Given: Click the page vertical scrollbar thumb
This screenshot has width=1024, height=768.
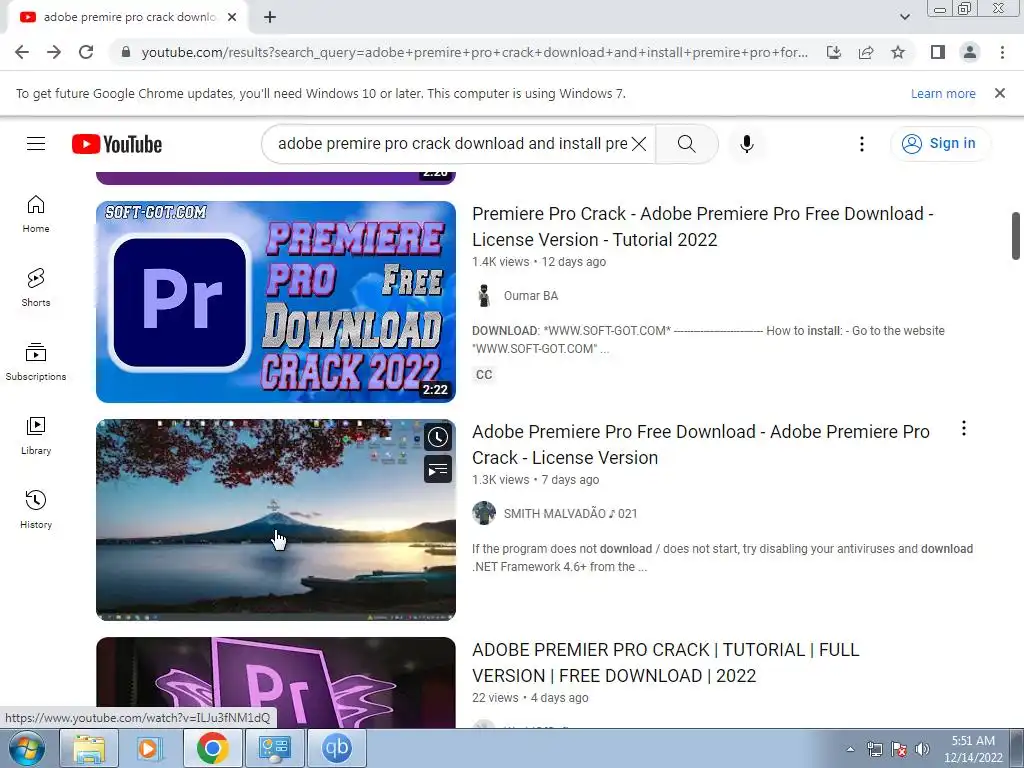Looking at the screenshot, I should click(1016, 236).
